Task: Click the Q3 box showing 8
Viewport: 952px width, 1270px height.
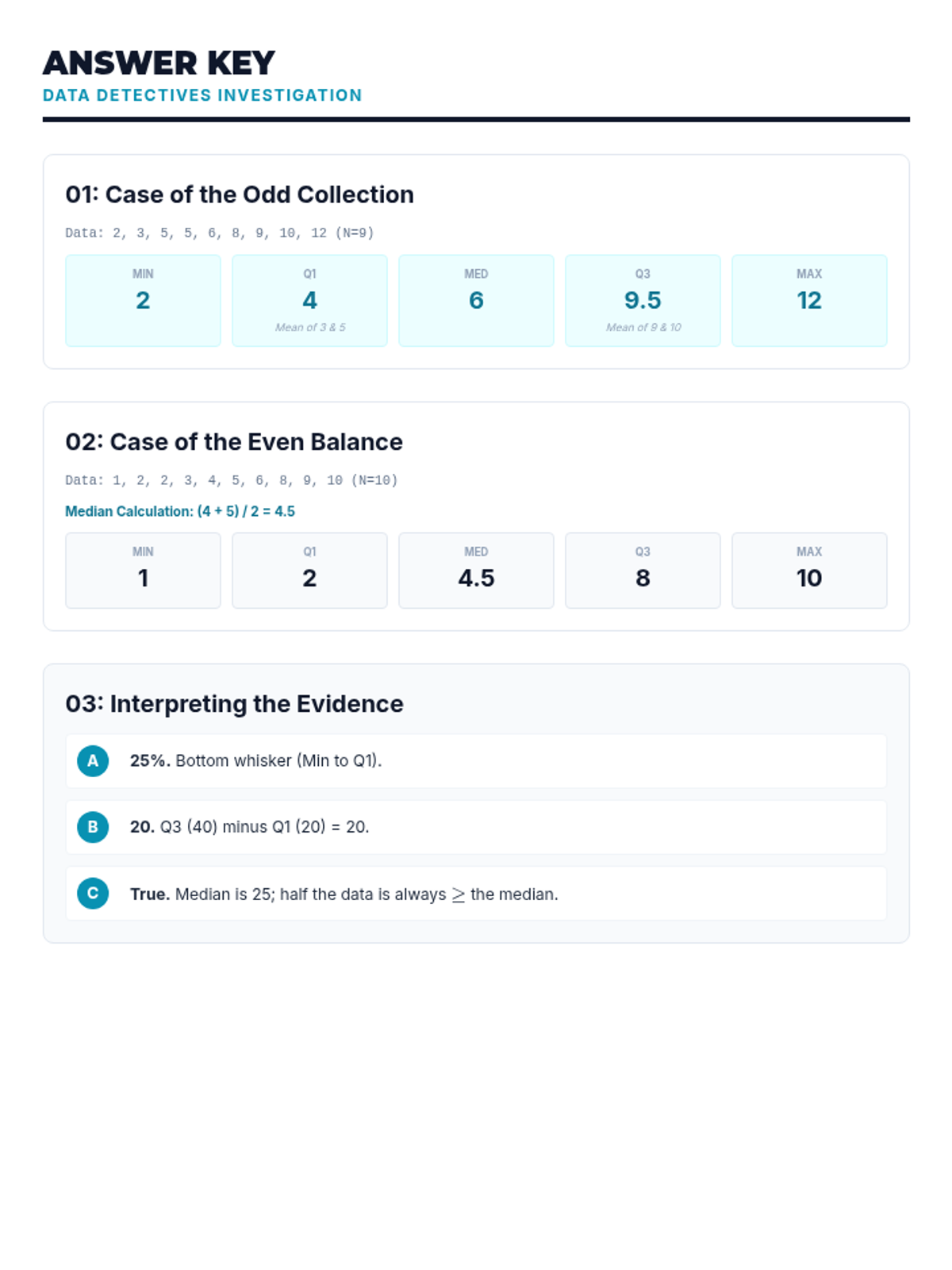Action: [643, 571]
